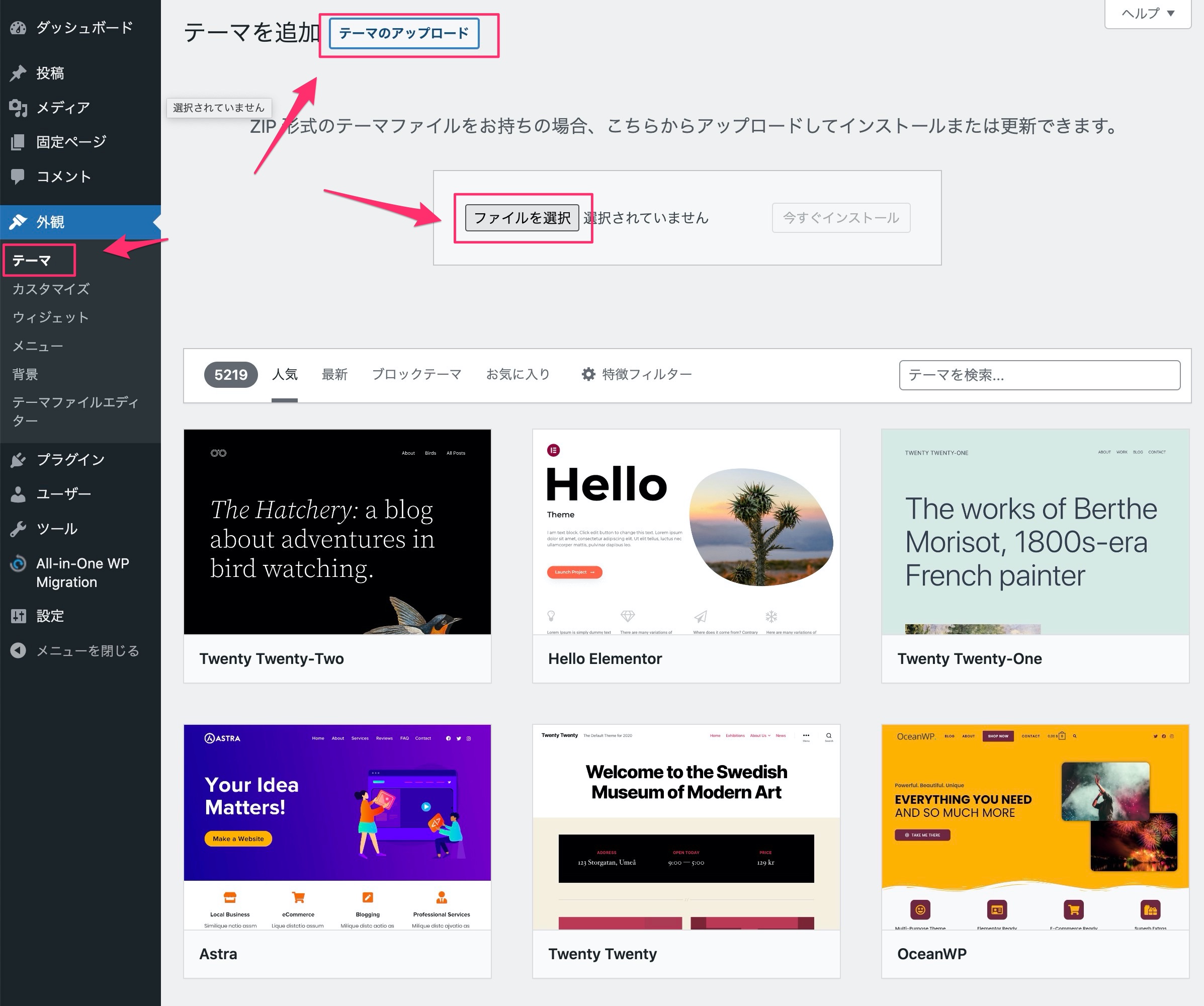
Task: Click the Twenty Twenty theme name
Action: tap(603, 954)
